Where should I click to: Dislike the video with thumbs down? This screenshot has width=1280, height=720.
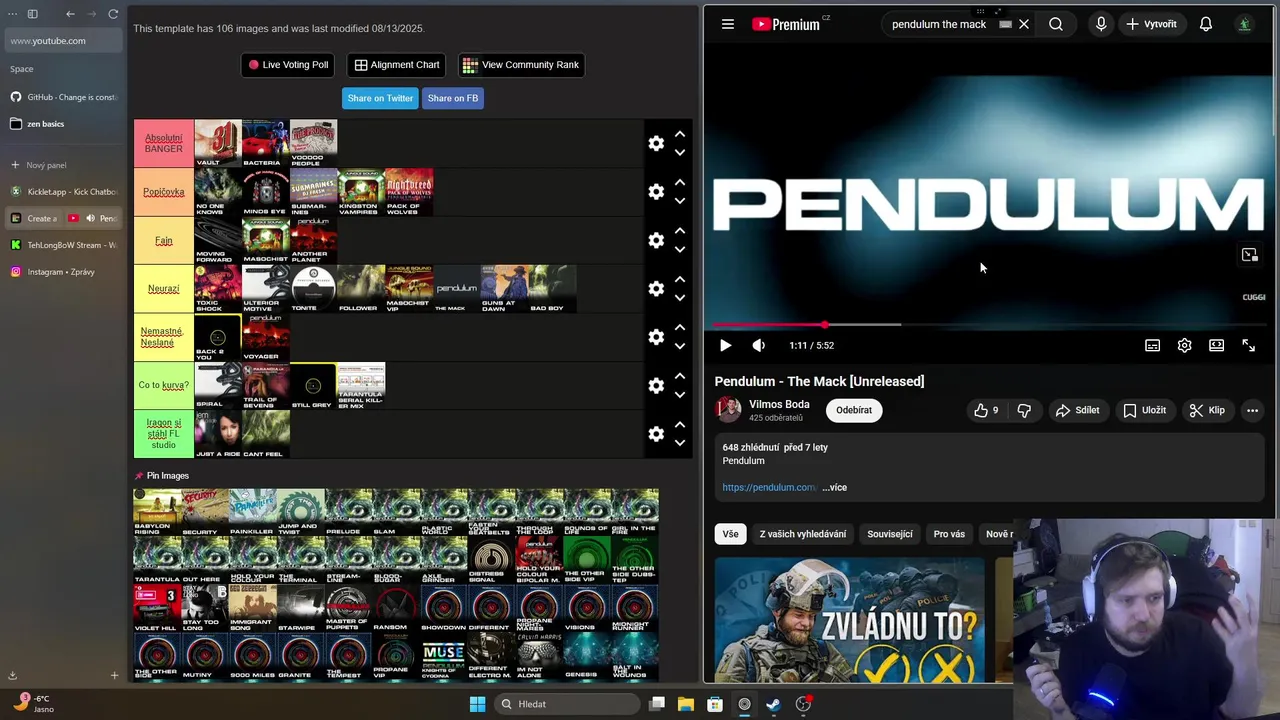[x=1024, y=410]
